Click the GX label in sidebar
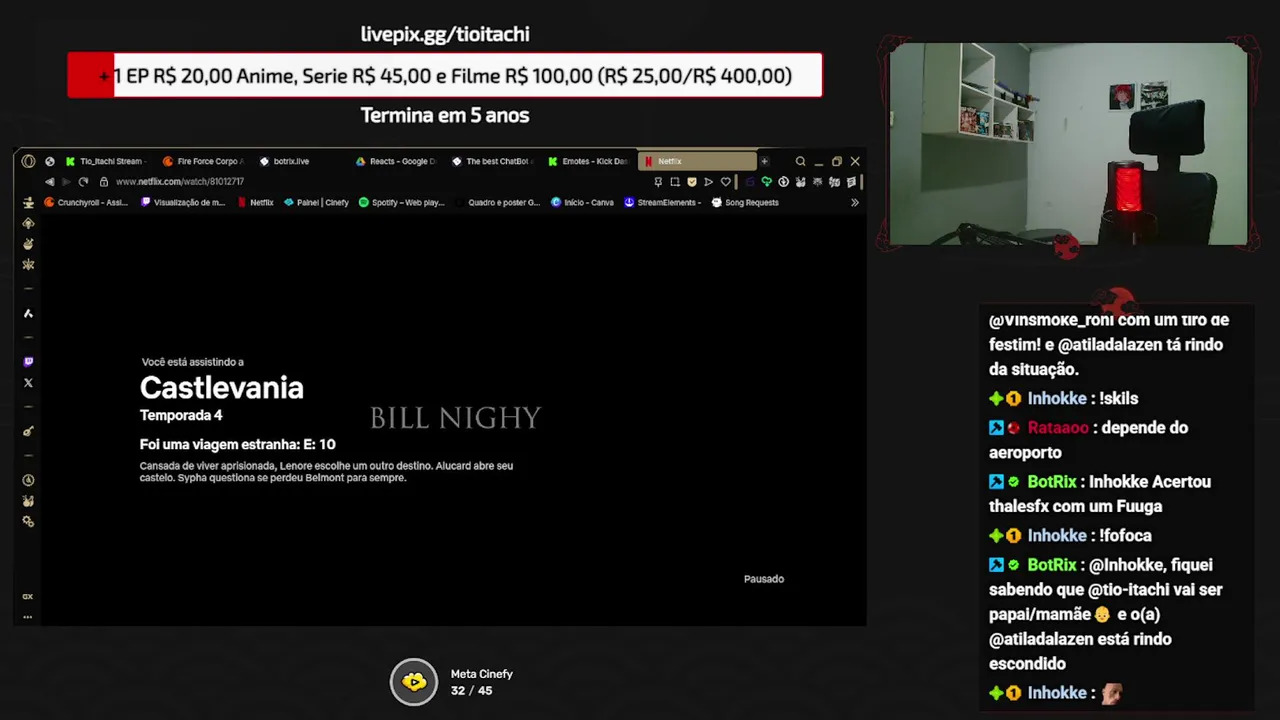1280x720 pixels. tap(28, 597)
